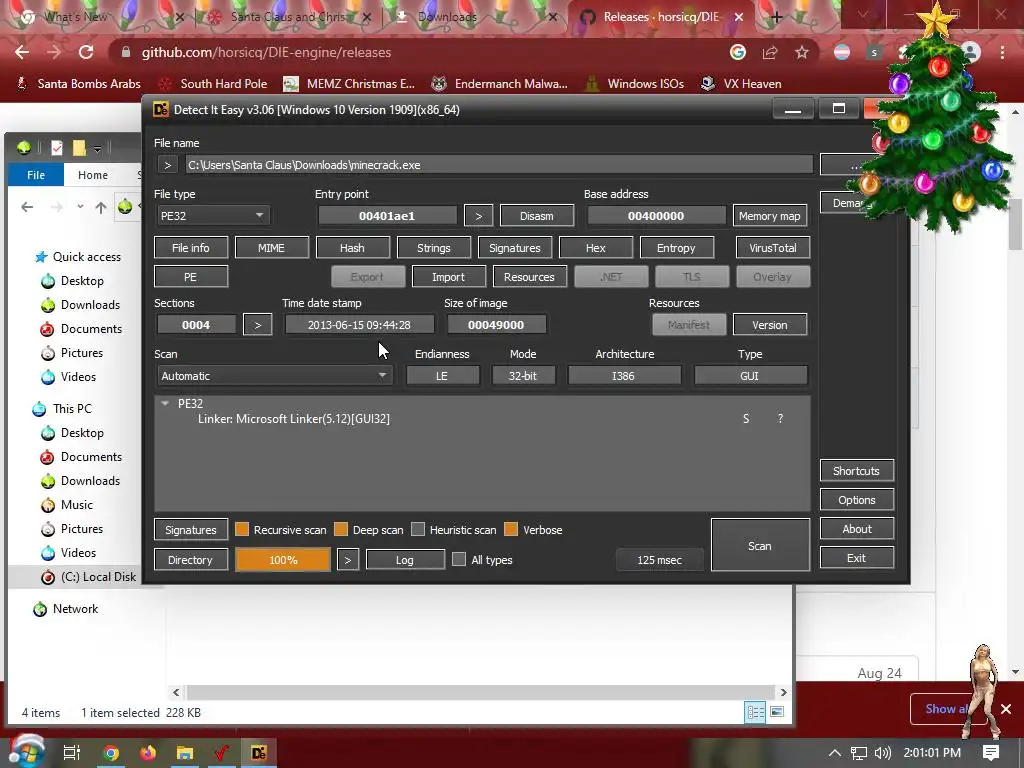Open the Scan mode Automatic dropdown
Image resolution: width=1024 pixels, height=768 pixels.
pos(274,376)
